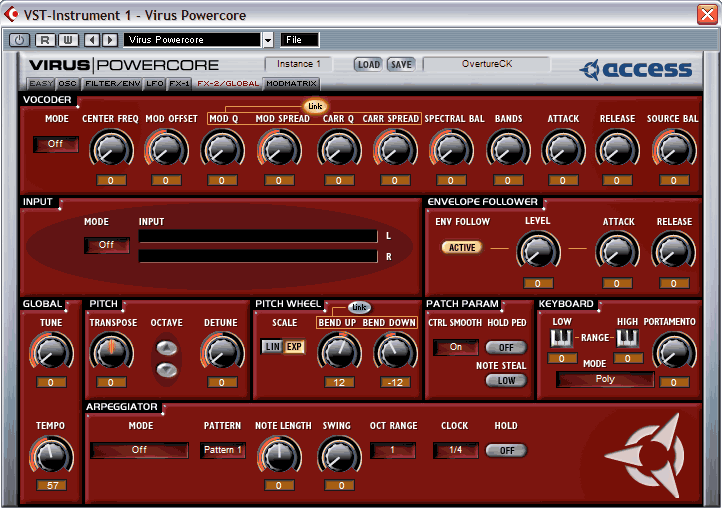Viewport: 722px width, 508px height.
Task: Click the plugin power bypass icon
Action: pos(19,40)
